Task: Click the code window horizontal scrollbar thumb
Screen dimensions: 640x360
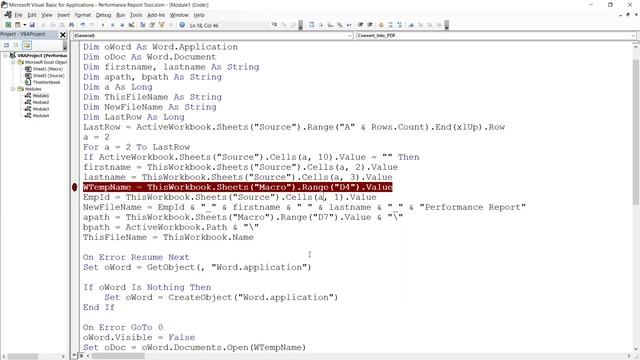Action: point(118,356)
